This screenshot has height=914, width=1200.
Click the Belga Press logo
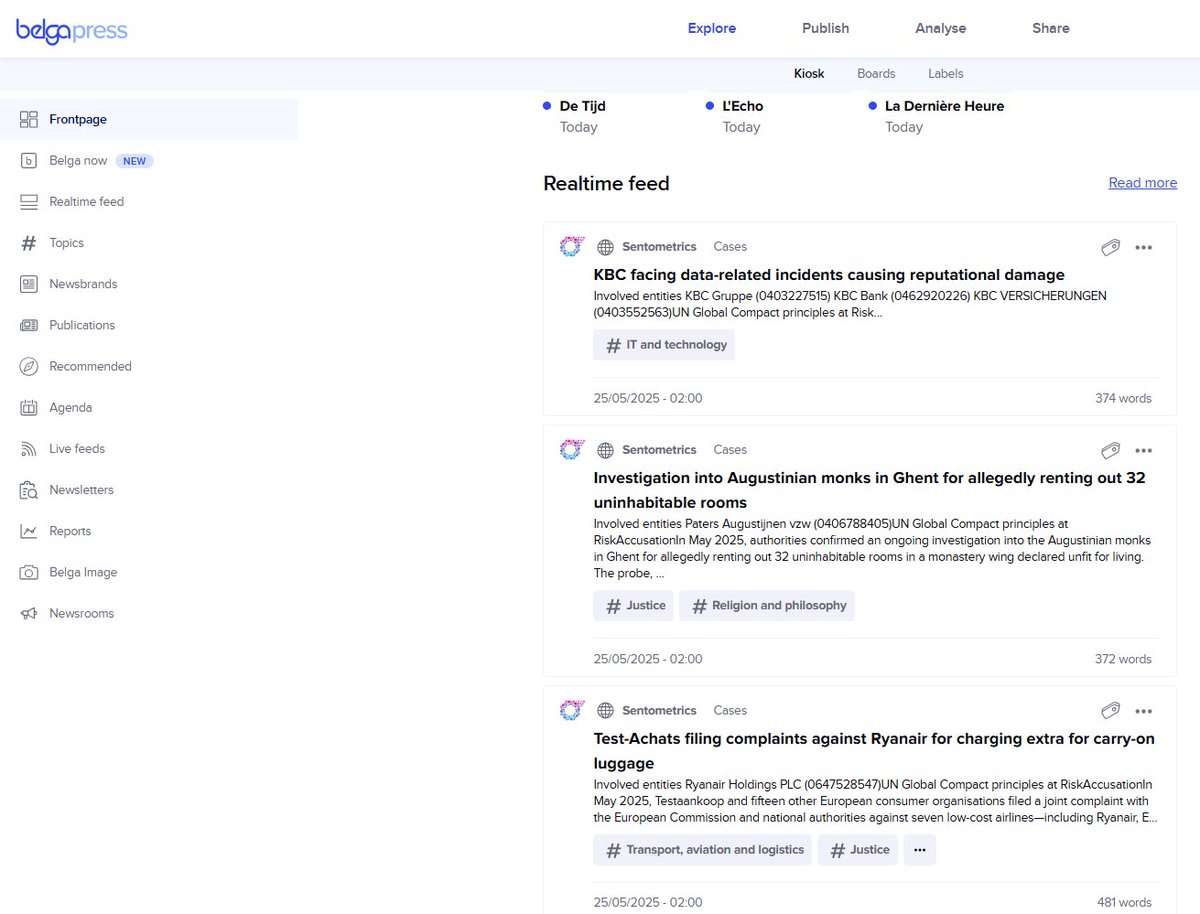(71, 29)
